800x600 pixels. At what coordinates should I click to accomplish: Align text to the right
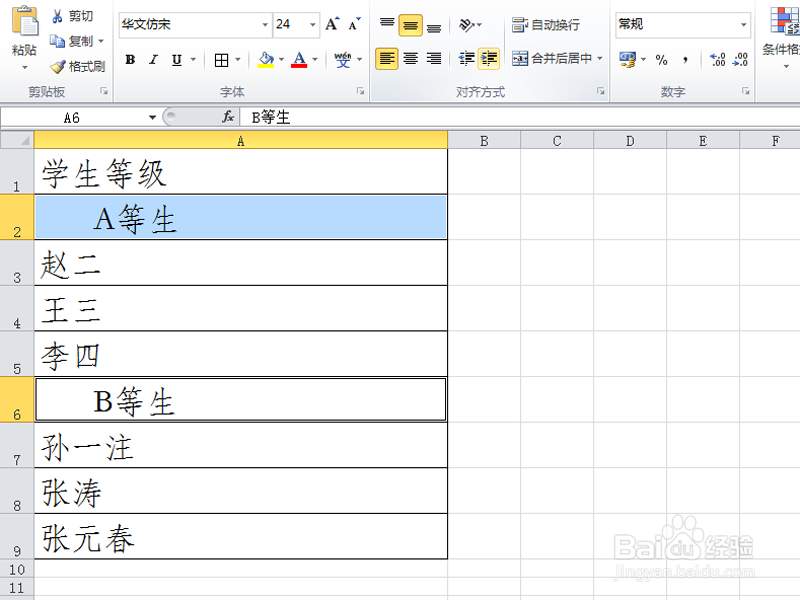click(x=434, y=59)
